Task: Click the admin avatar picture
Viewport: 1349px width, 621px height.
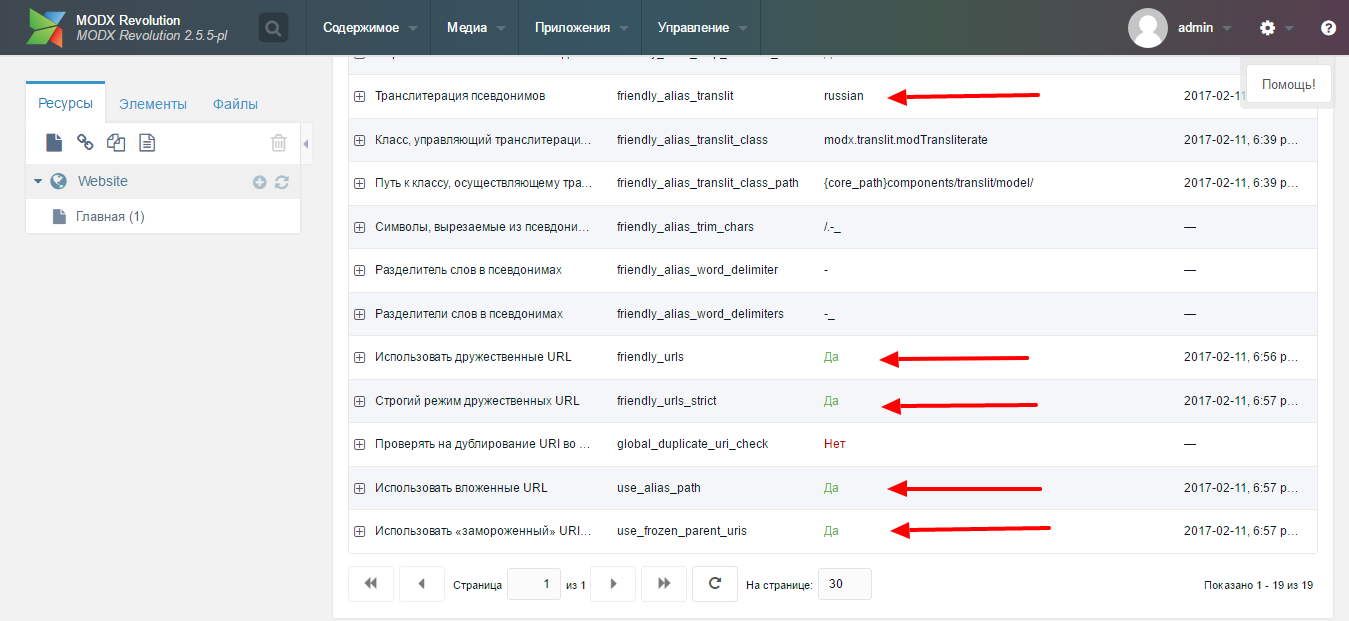Action: [x=1148, y=28]
